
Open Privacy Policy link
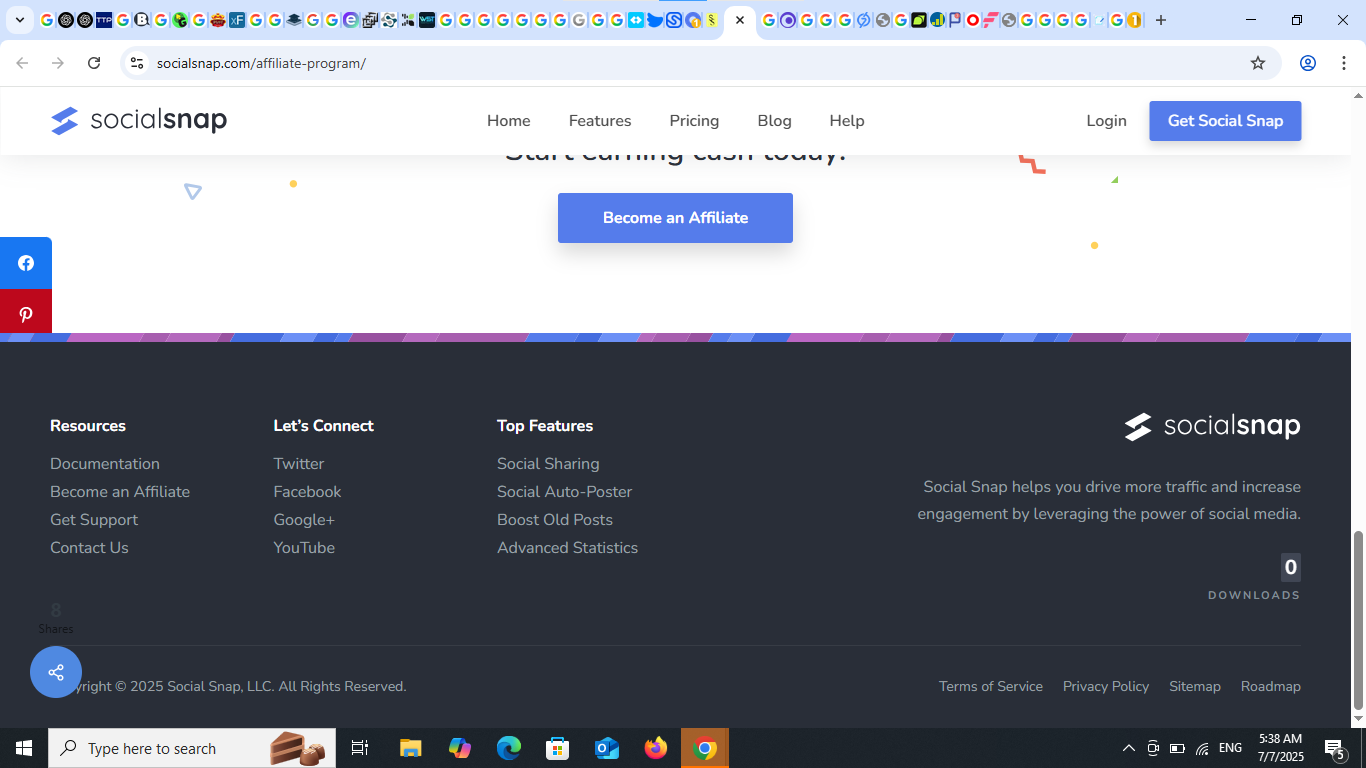click(1106, 686)
